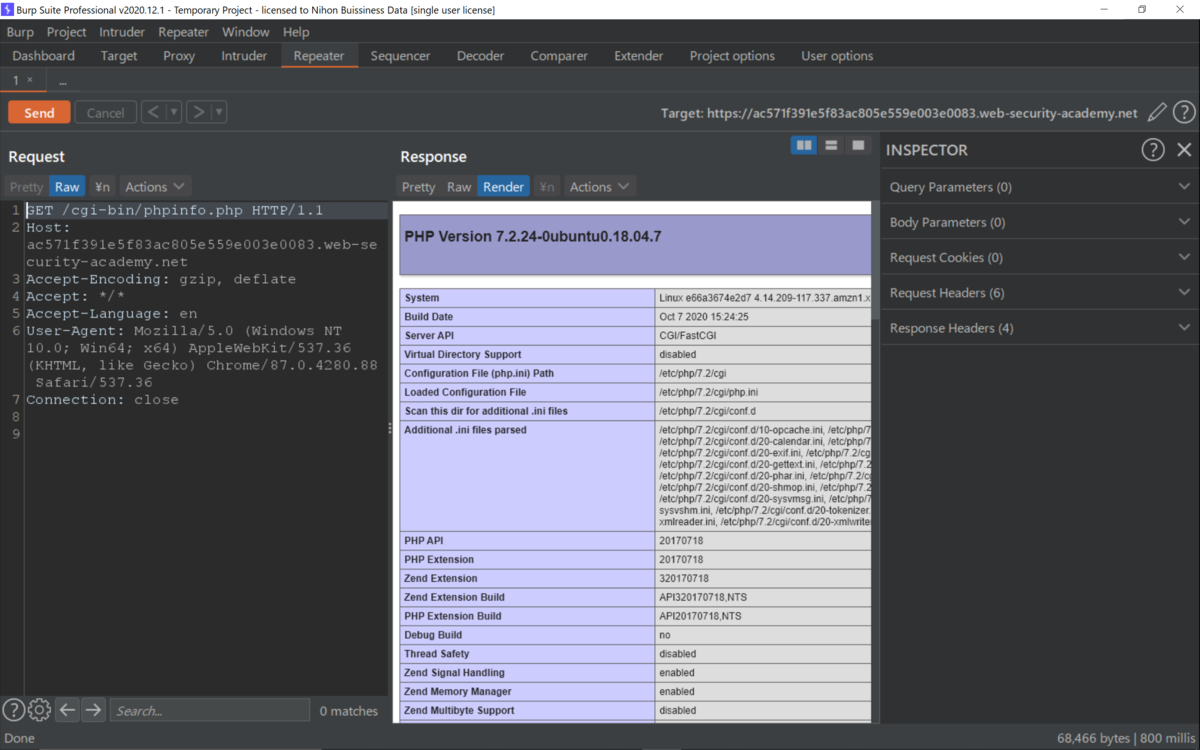Open the back history dropdown arrow
This screenshot has width=1200, height=750.
pyautogui.click(x=174, y=112)
